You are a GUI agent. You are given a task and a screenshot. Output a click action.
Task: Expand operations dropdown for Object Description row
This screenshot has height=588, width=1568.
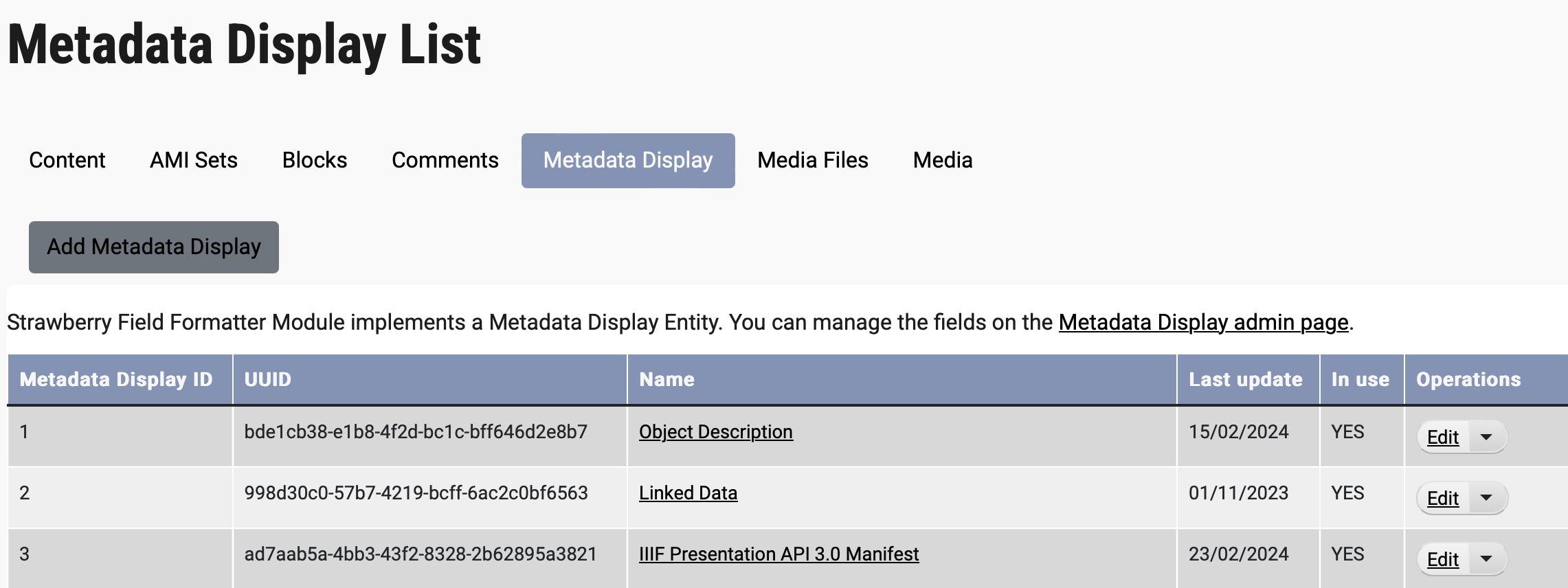pos(1486,438)
